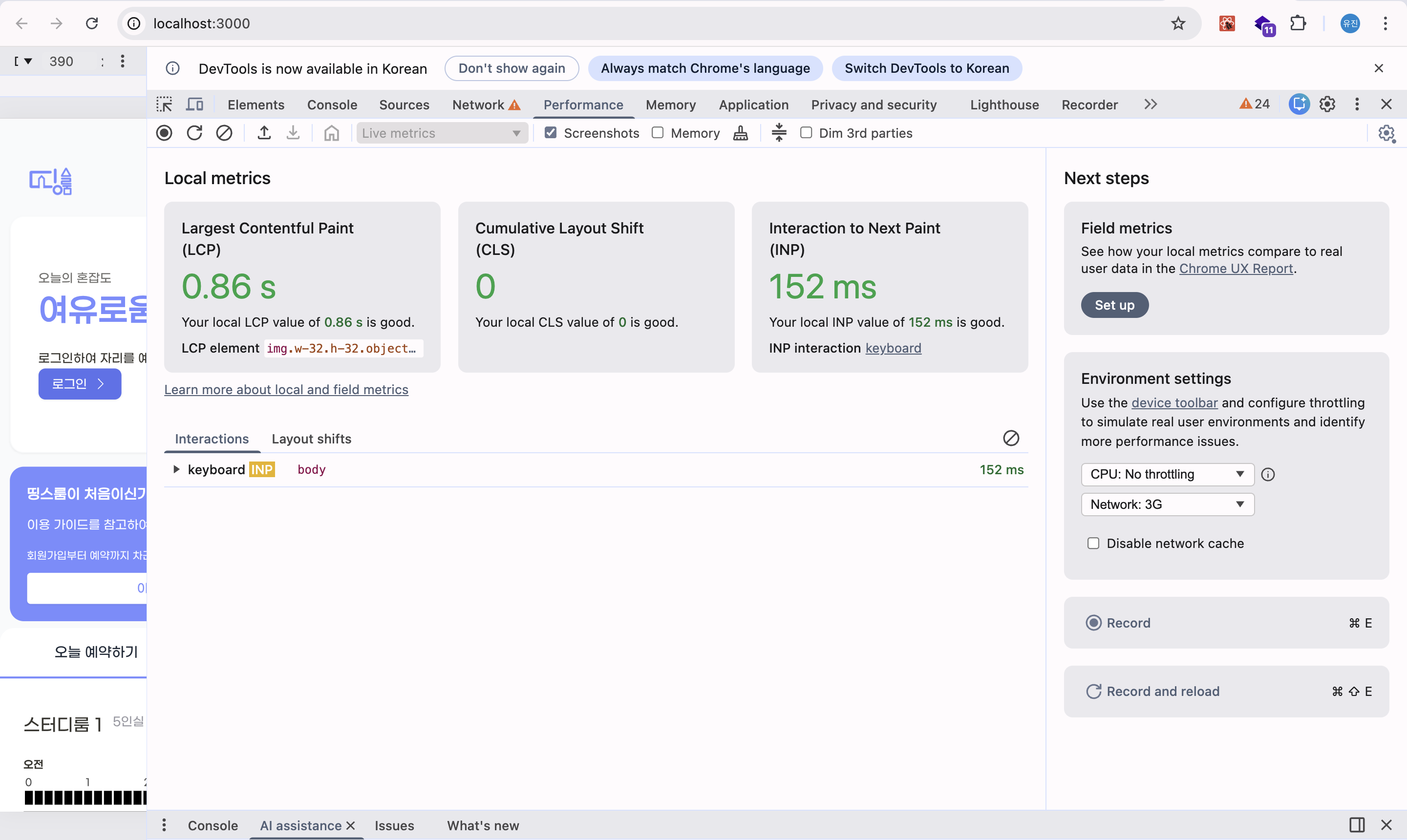Uncheck the Screenshots checkbox
The width and height of the screenshot is (1407, 840).
[551, 133]
